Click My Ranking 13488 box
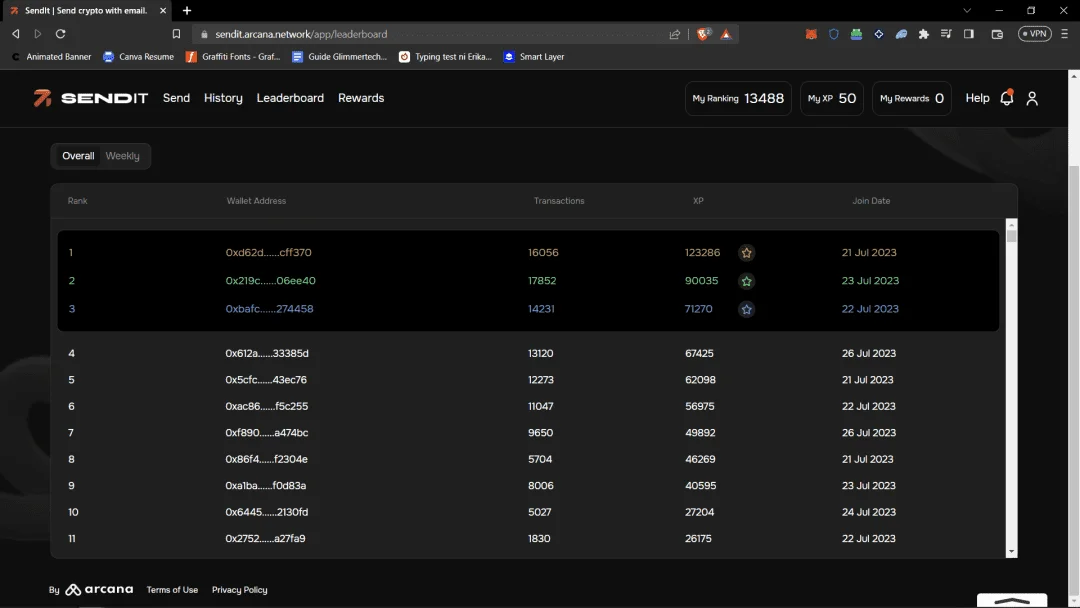 (738, 98)
